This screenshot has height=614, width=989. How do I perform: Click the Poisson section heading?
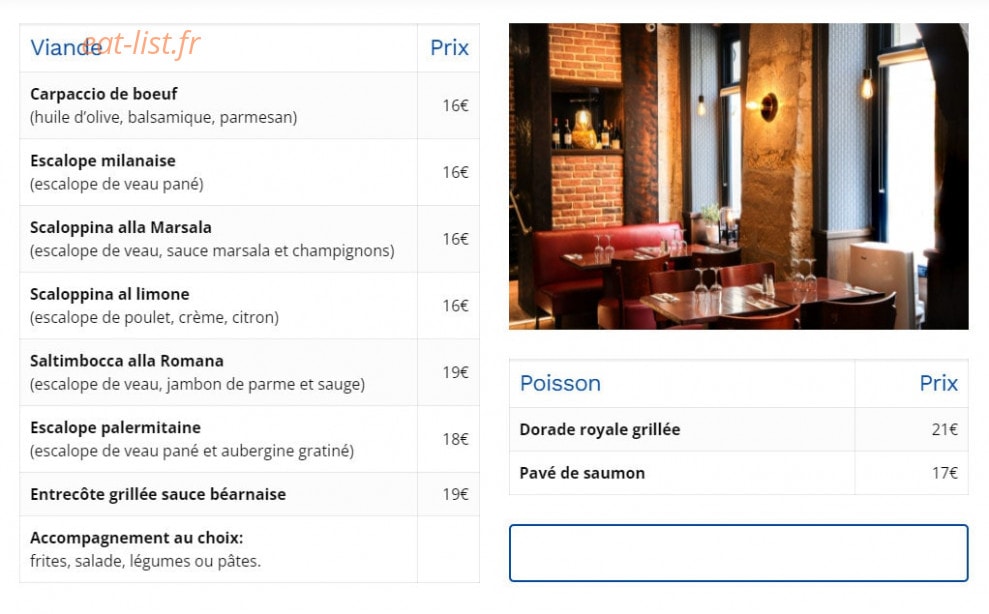coord(560,383)
